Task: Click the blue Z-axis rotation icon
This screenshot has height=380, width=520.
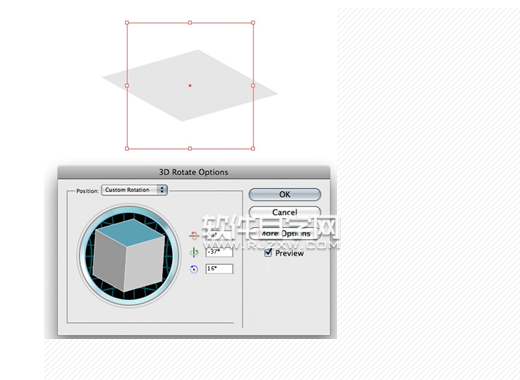Action: click(x=194, y=269)
